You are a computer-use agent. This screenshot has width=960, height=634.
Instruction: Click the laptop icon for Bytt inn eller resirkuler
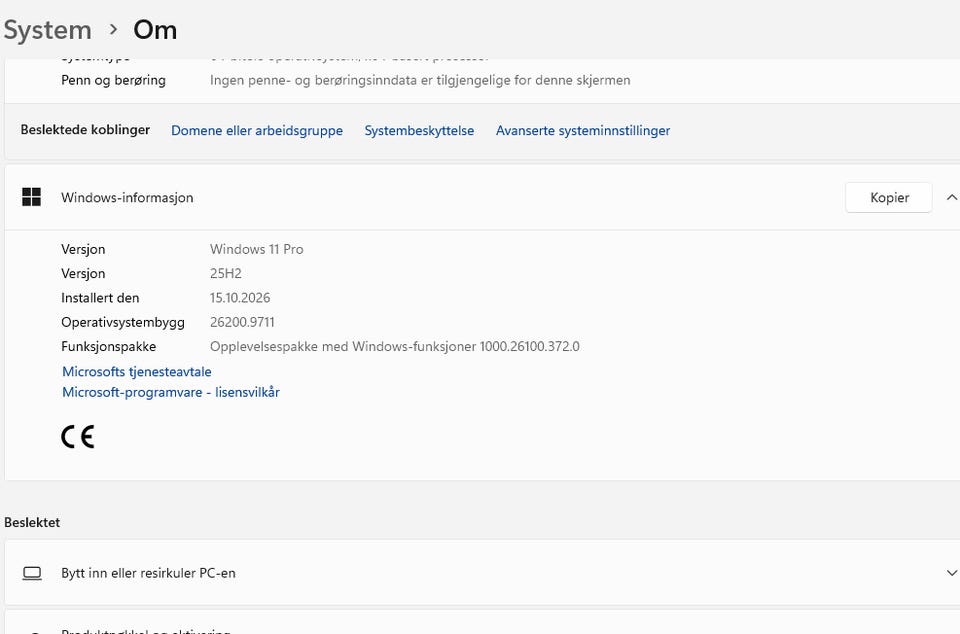pyautogui.click(x=32, y=573)
